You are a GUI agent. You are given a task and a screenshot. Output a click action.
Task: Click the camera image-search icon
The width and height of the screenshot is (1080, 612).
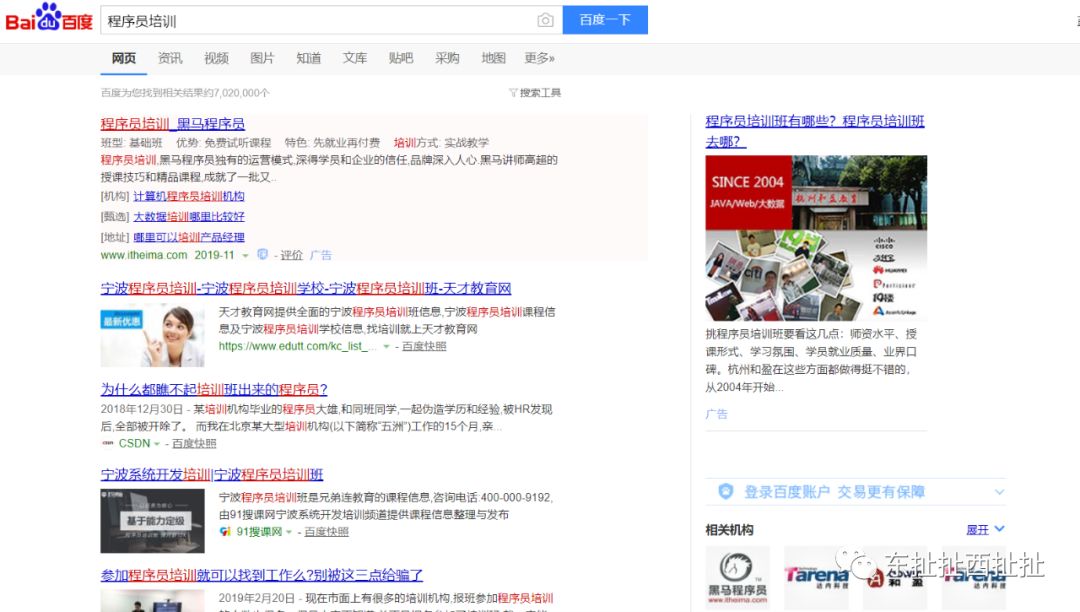(x=545, y=21)
